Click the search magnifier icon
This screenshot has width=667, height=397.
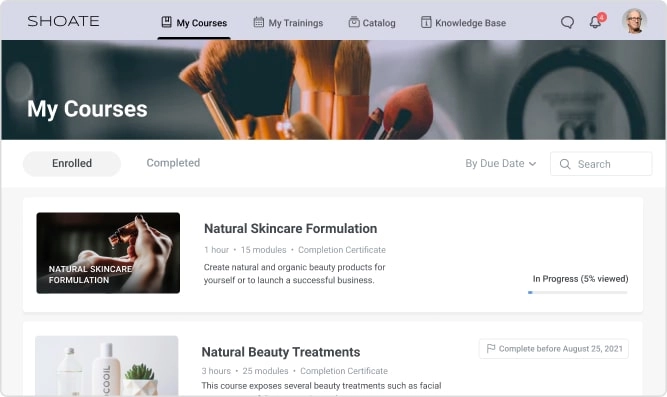coord(565,164)
